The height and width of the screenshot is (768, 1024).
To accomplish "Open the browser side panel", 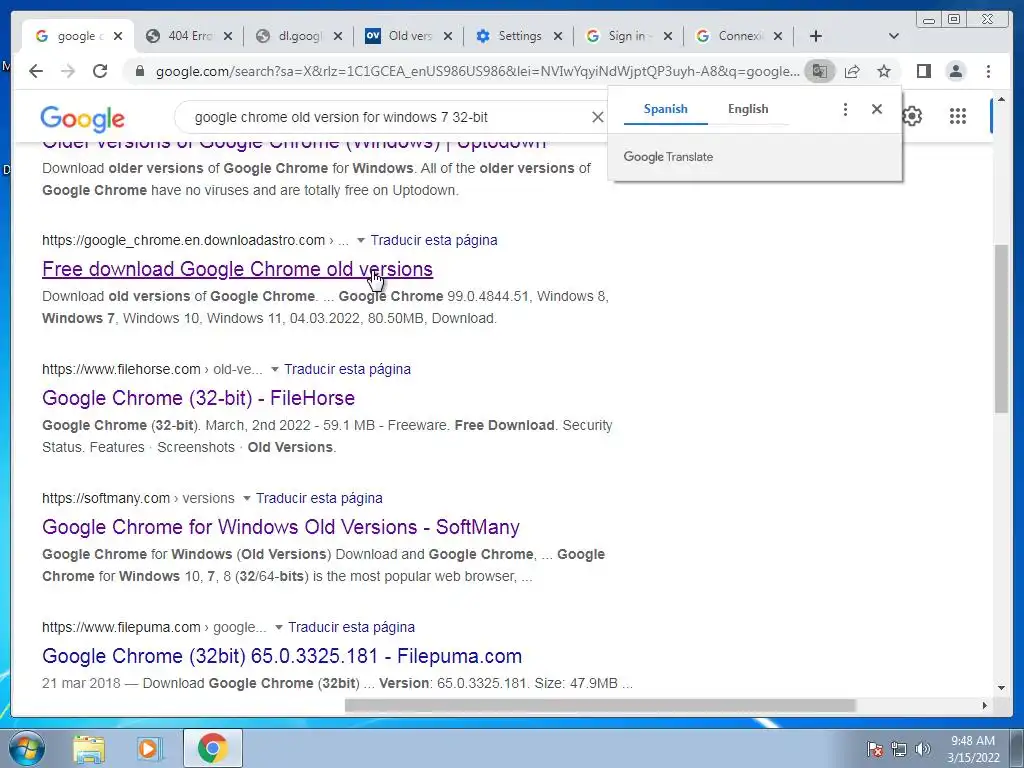I will pos(923,71).
